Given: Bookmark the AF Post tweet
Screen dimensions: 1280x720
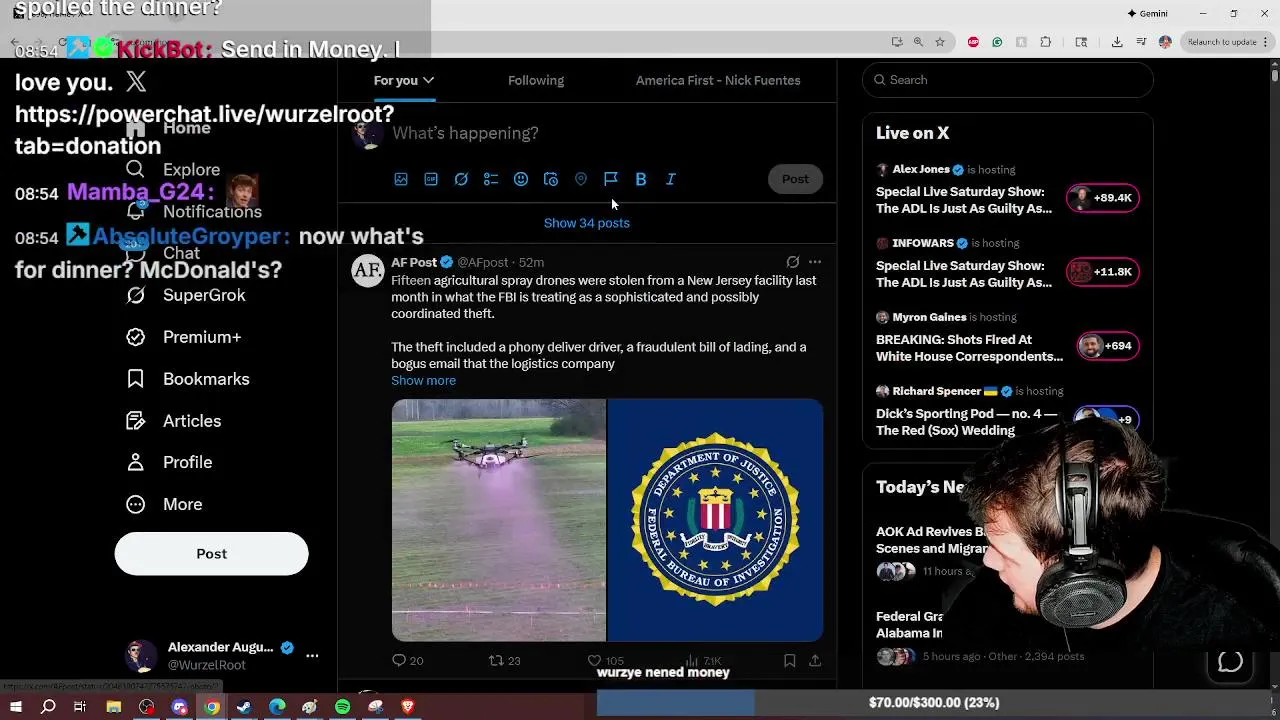Looking at the screenshot, I should (789, 660).
